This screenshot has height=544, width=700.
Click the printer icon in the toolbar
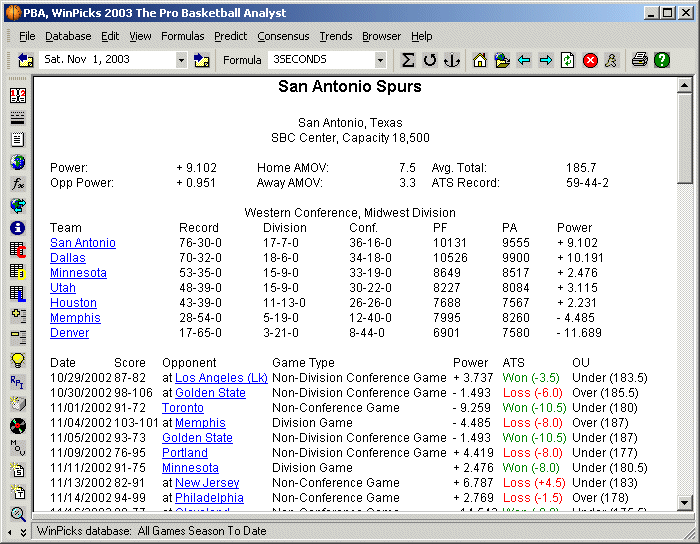click(640, 60)
